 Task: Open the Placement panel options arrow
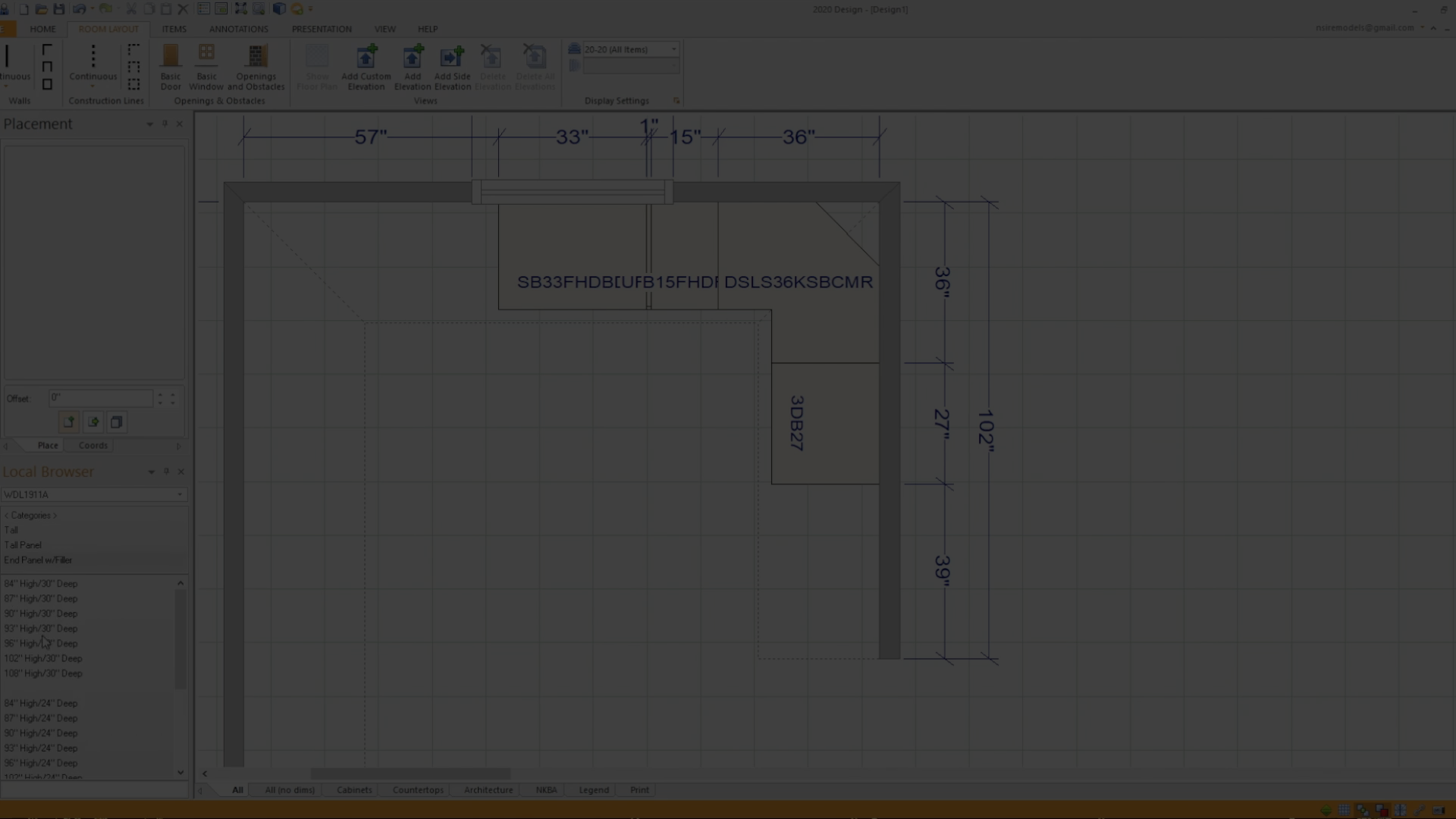tap(149, 124)
